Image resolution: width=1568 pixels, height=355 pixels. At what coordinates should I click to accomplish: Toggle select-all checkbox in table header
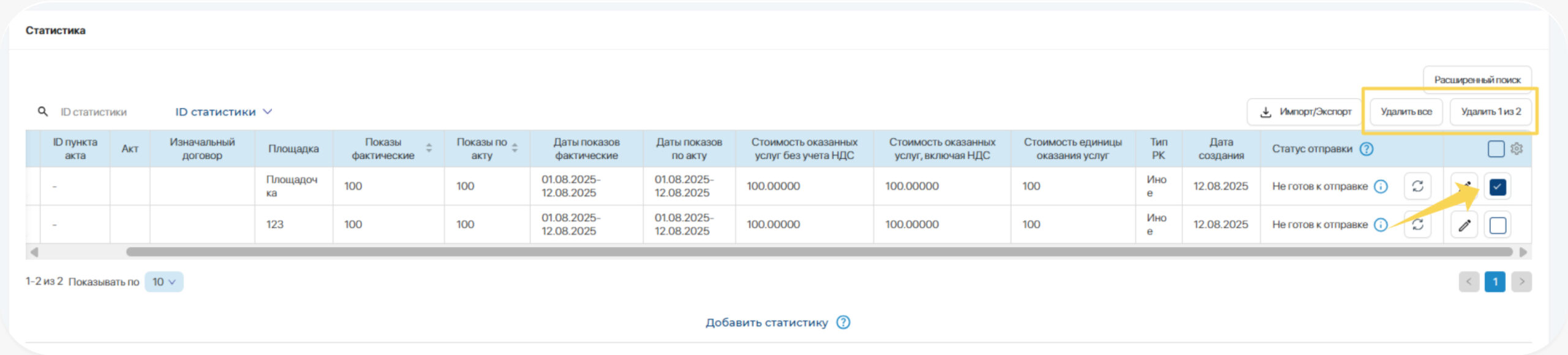point(1496,148)
